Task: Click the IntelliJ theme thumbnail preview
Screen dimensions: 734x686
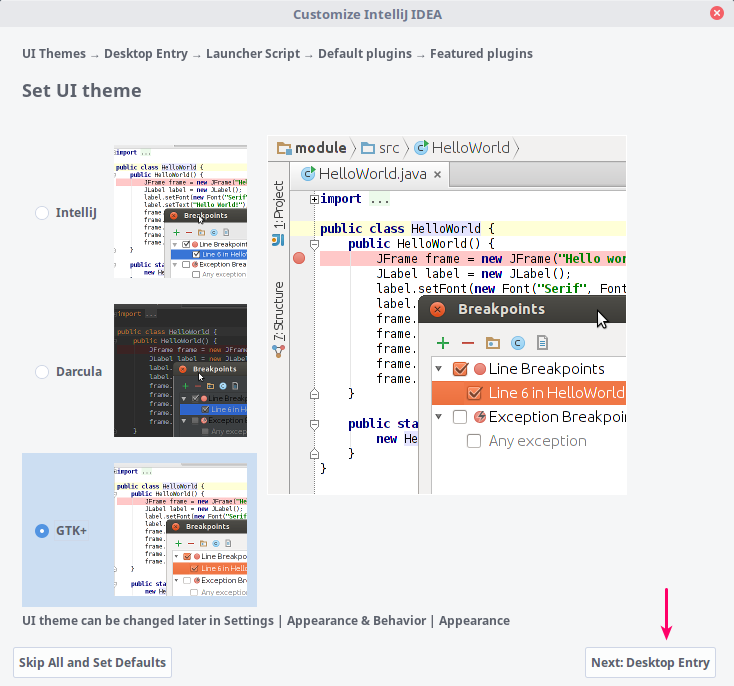Action: [x=180, y=212]
